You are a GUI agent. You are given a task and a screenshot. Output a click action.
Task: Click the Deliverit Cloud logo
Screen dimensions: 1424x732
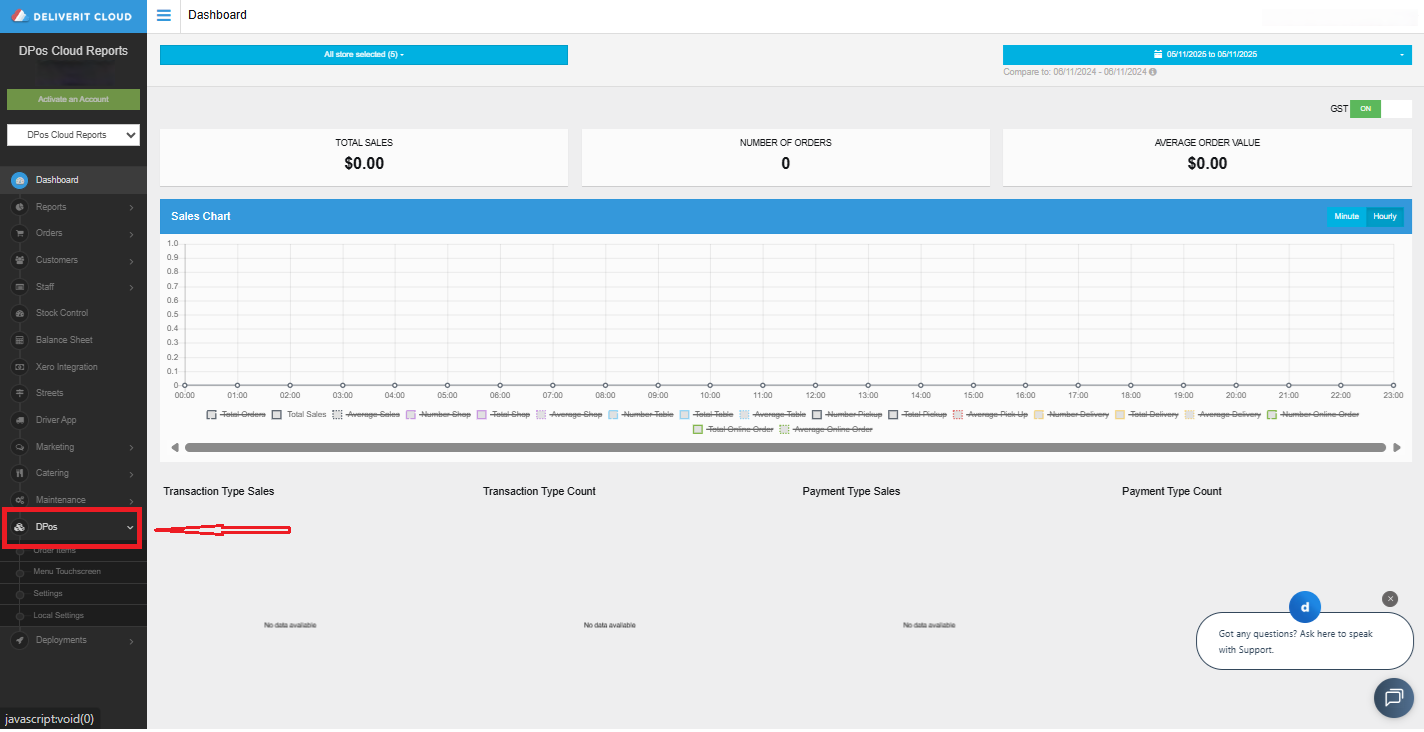73,15
